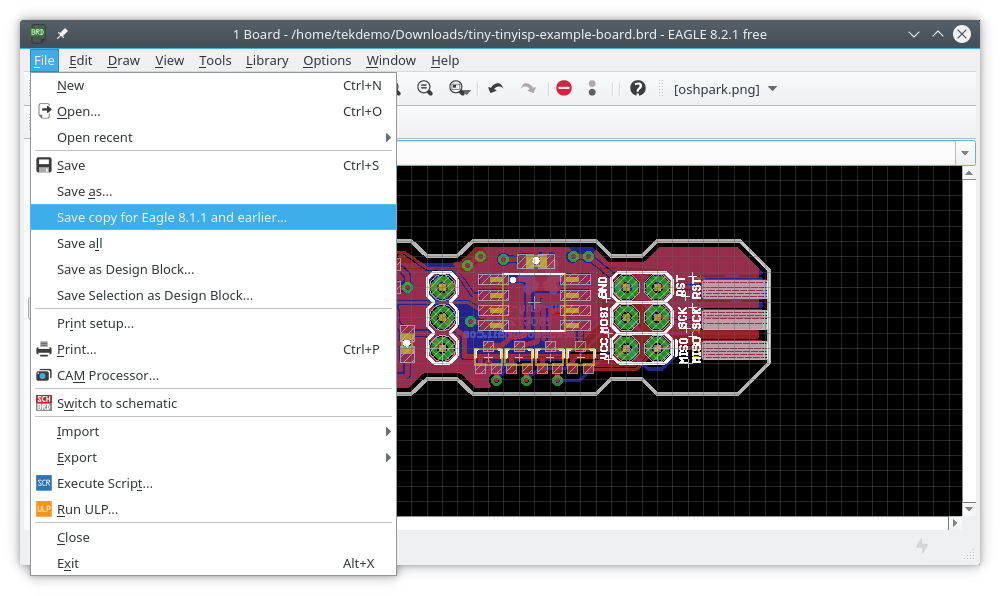This screenshot has height=596, width=1000.
Task: Click the vertical scrollbar up arrow
Action: (x=969, y=173)
